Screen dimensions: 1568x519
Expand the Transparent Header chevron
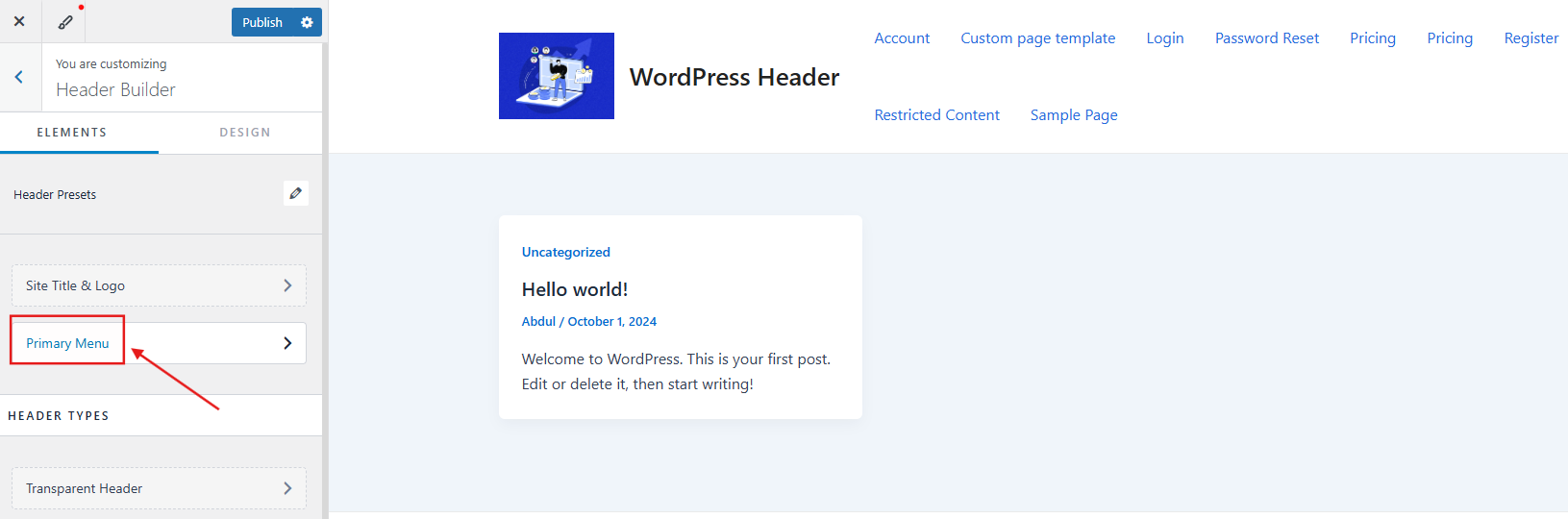(287, 488)
